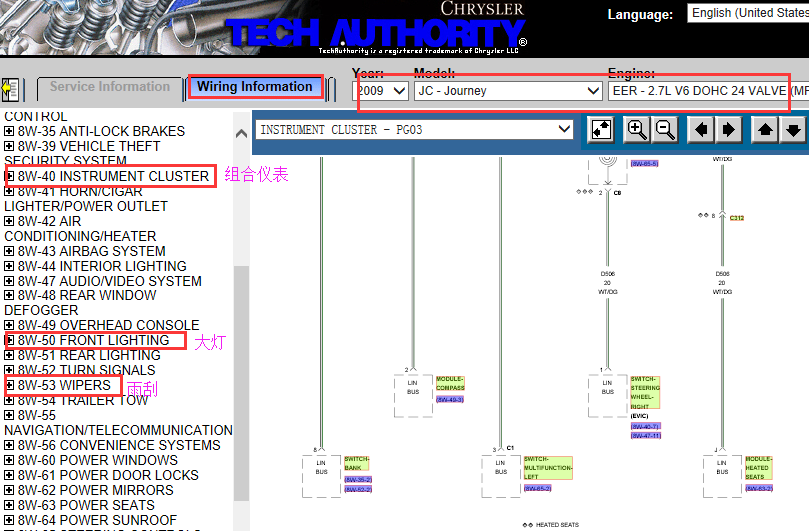Click the SWITCH-STEERING WHEEL-RIGHT component label
This screenshot has height=531, width=809.
[645, 393]
